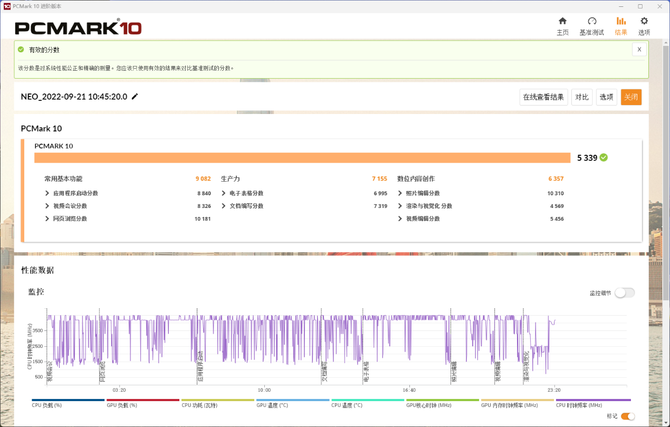Toggle the 监控细节 monitoring details switch
The height and width of the screenshot is (427, 670).
pos(624,293)
